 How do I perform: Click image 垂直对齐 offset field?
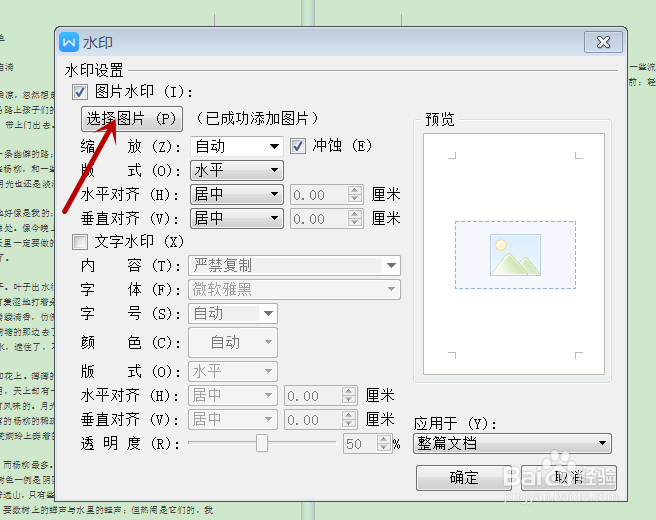(319, 219)
